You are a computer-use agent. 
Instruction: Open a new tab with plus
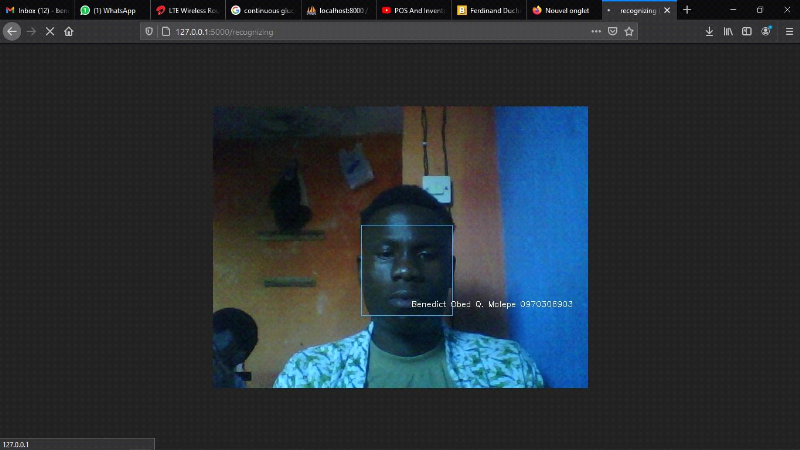click(x=687, y=10)
